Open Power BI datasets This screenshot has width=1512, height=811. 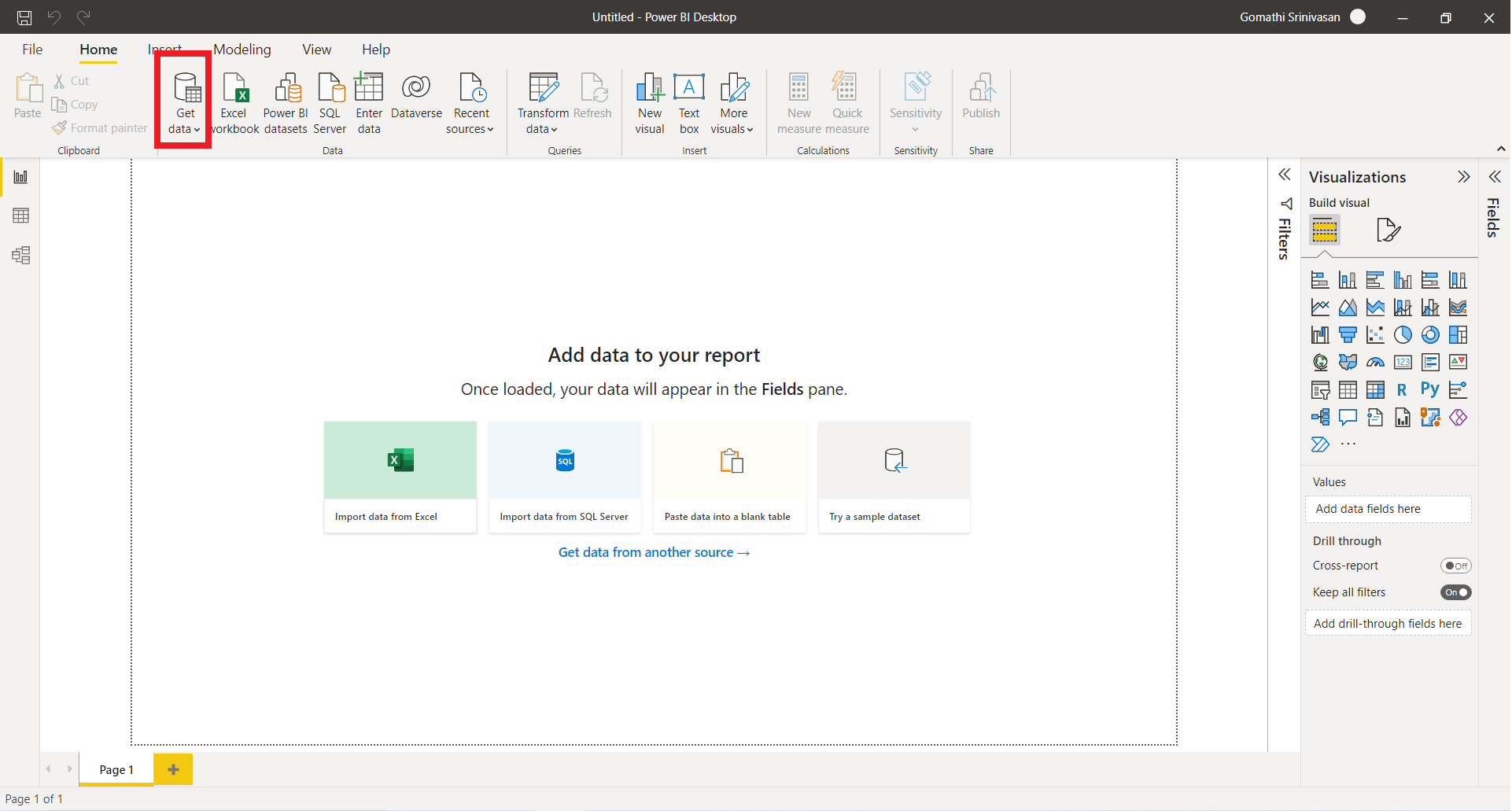[x=286, y=102]
